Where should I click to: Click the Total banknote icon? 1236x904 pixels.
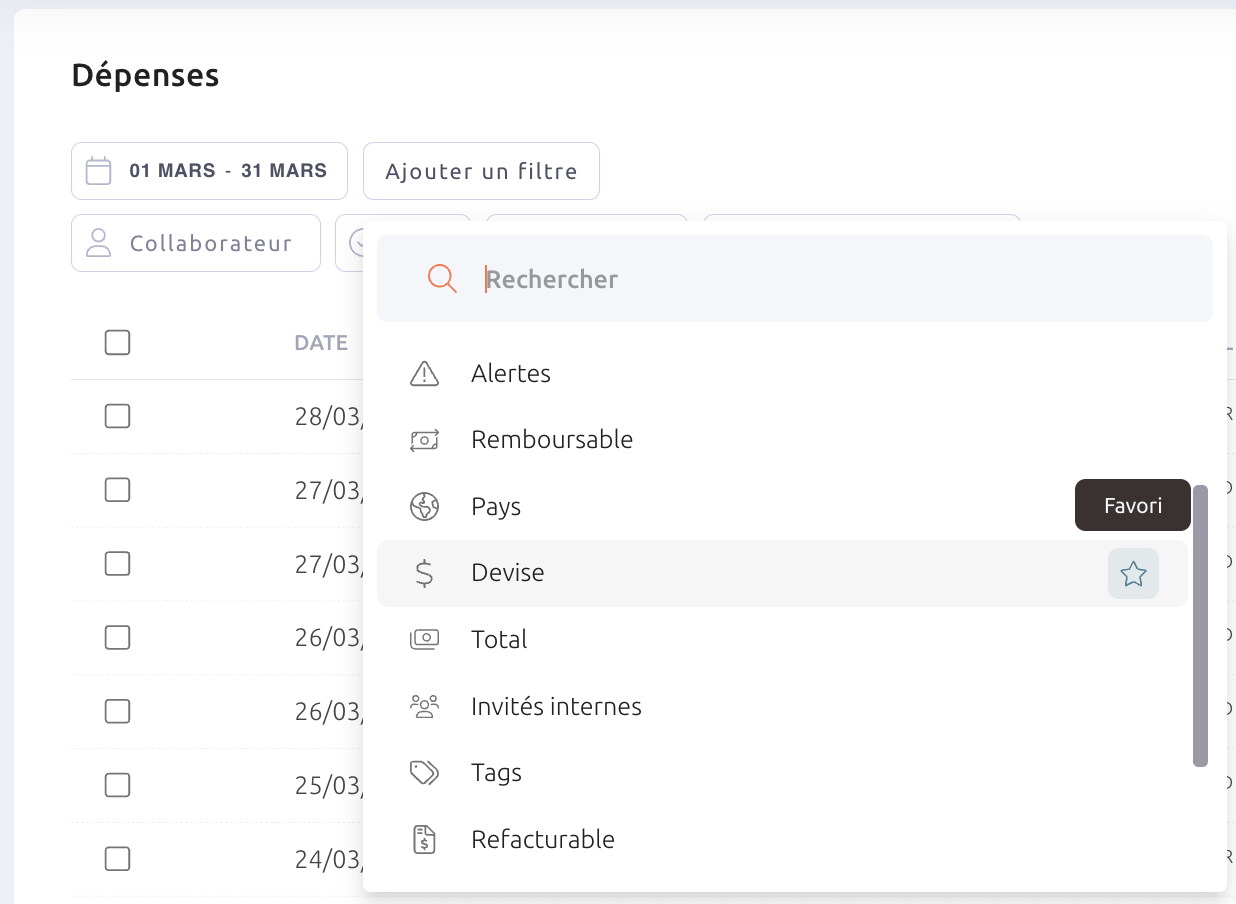click(x=425, y=640)
